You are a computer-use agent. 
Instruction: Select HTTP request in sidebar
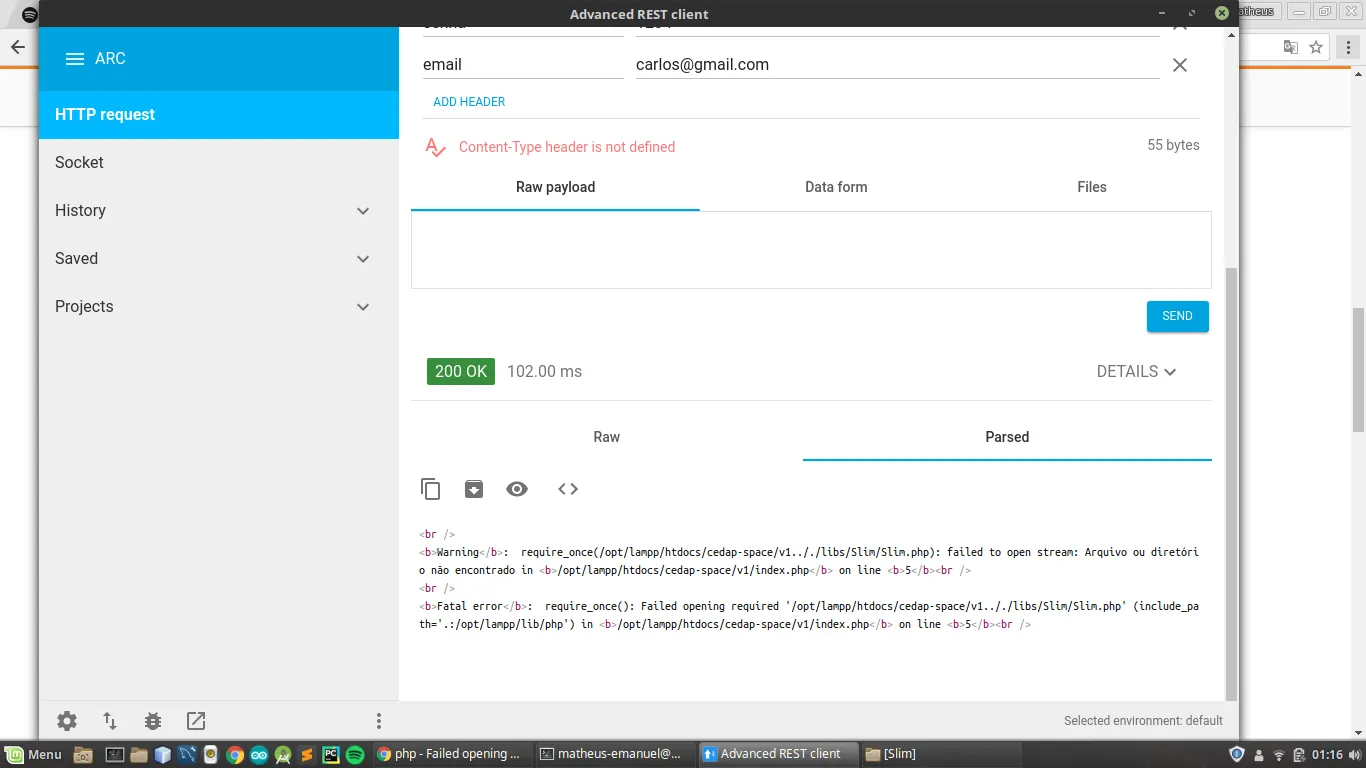[x=219, y=114]
